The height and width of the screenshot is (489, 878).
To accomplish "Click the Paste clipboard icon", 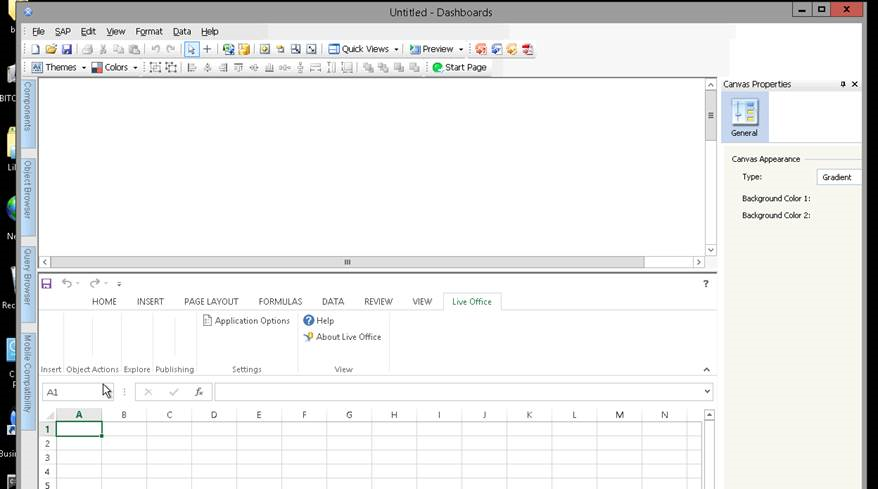I will click(x=134, y=49).
